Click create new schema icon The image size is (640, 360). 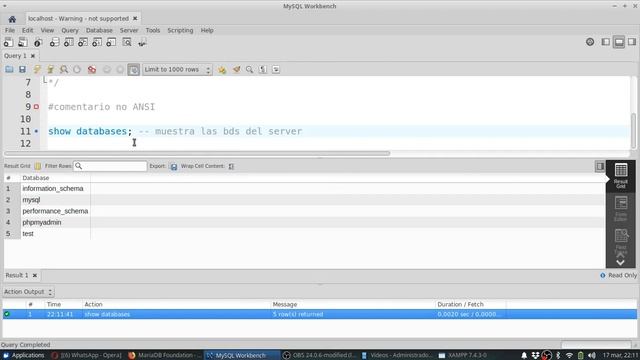[54, 42]
